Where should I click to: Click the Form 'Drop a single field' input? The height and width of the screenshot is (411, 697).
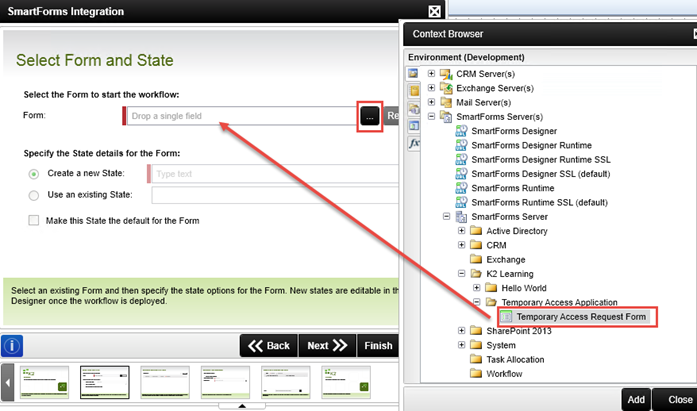[241, 116]
